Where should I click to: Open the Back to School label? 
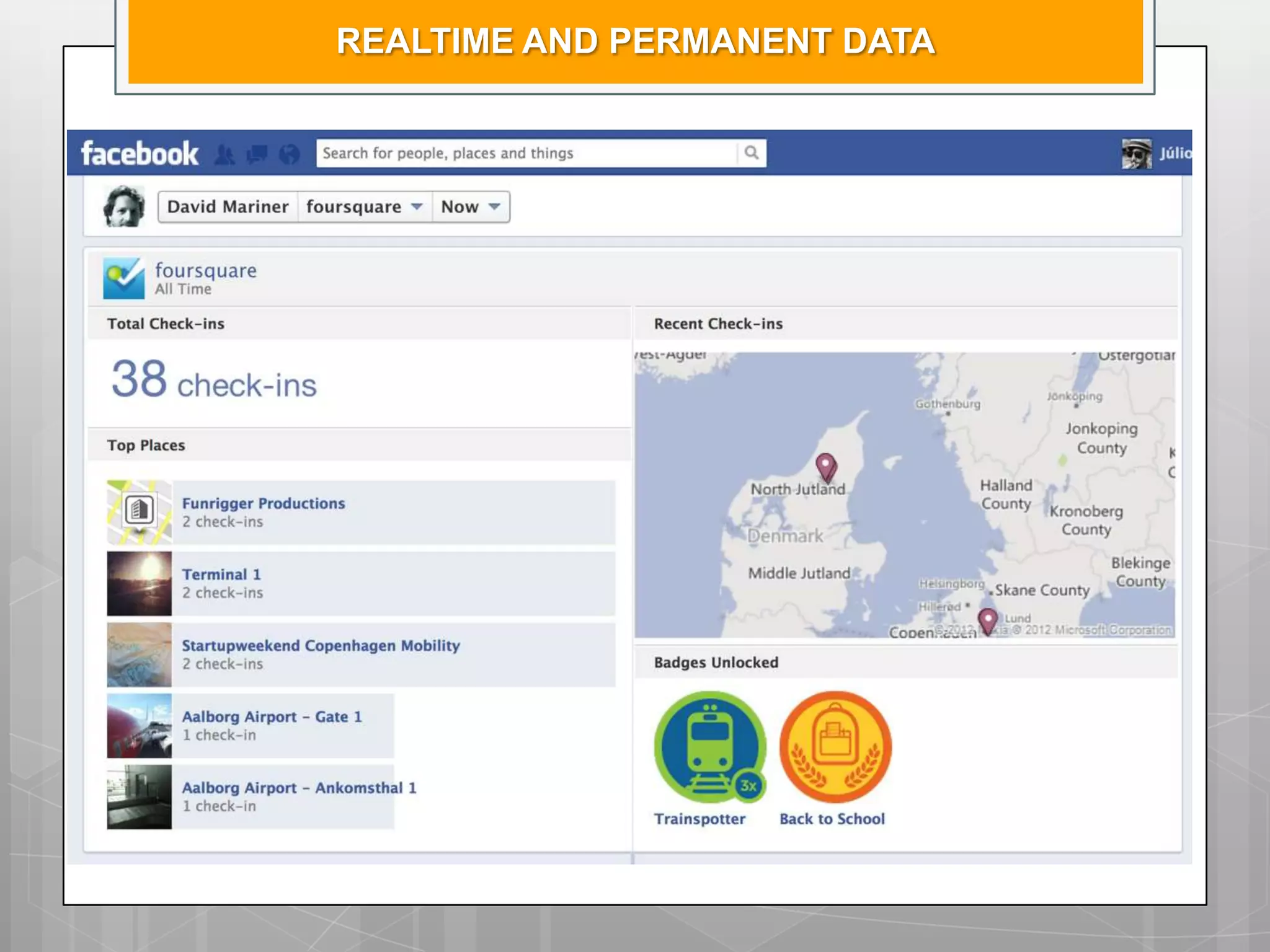(x=832, y=819)
